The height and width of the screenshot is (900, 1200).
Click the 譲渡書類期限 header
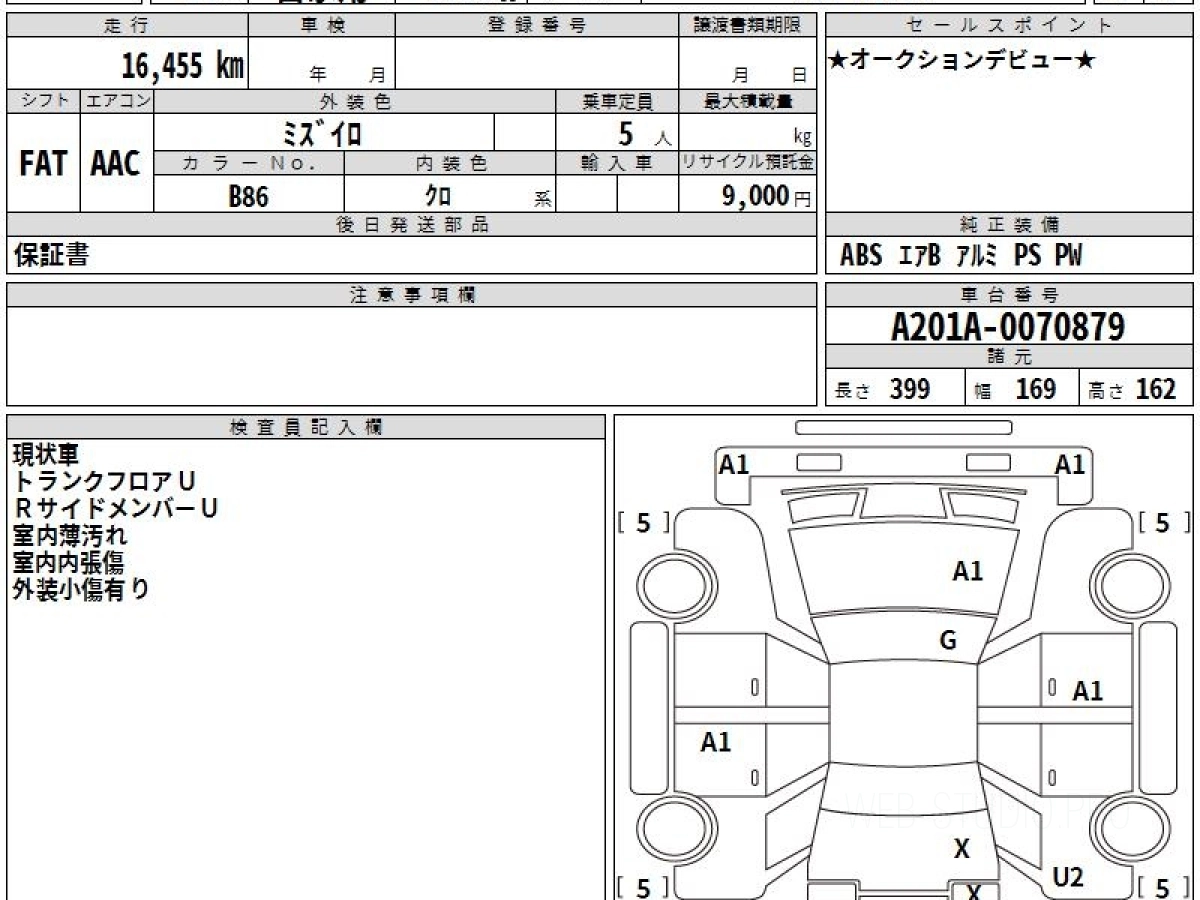748,26
